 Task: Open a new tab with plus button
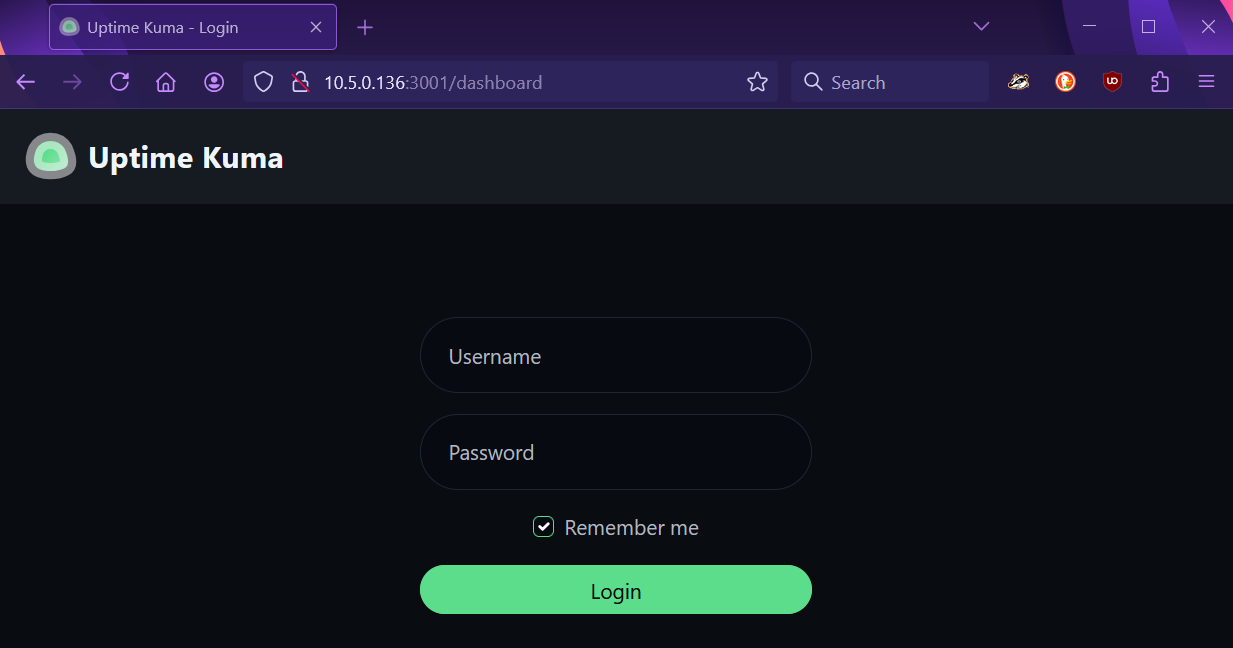(365, 27)
